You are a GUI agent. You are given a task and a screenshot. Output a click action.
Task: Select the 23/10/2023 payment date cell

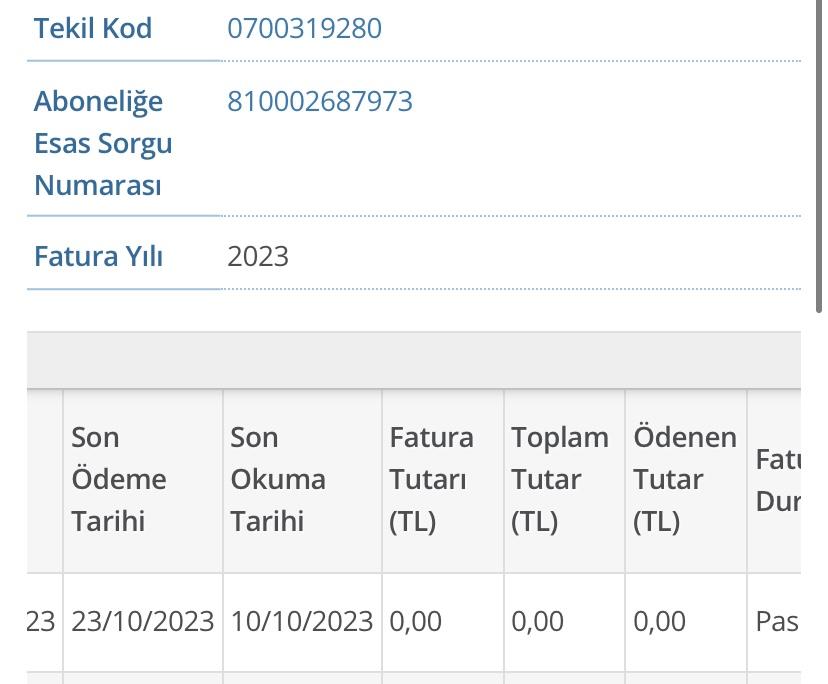143,621
